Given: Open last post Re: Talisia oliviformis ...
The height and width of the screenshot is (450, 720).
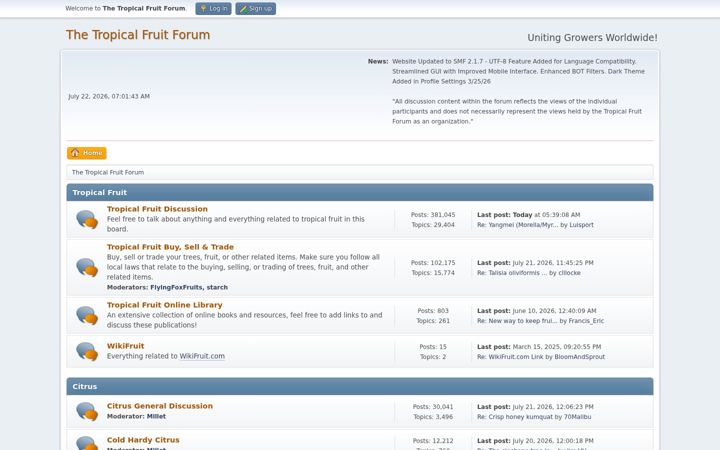Looking at the screenshot, I should tap(512, 273).
